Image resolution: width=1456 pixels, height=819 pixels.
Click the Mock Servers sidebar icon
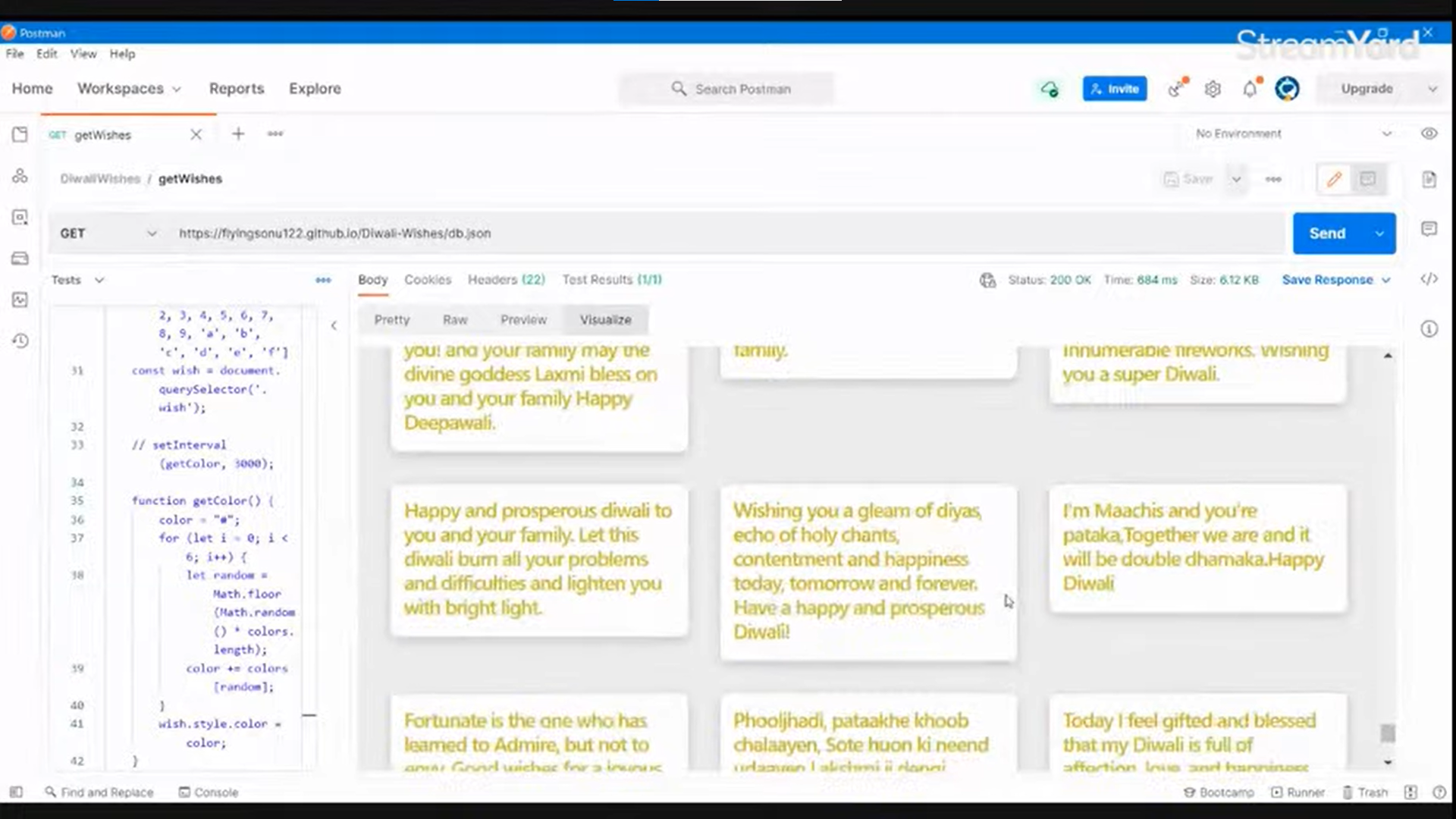pyautogui.click(x=20, y=259)
